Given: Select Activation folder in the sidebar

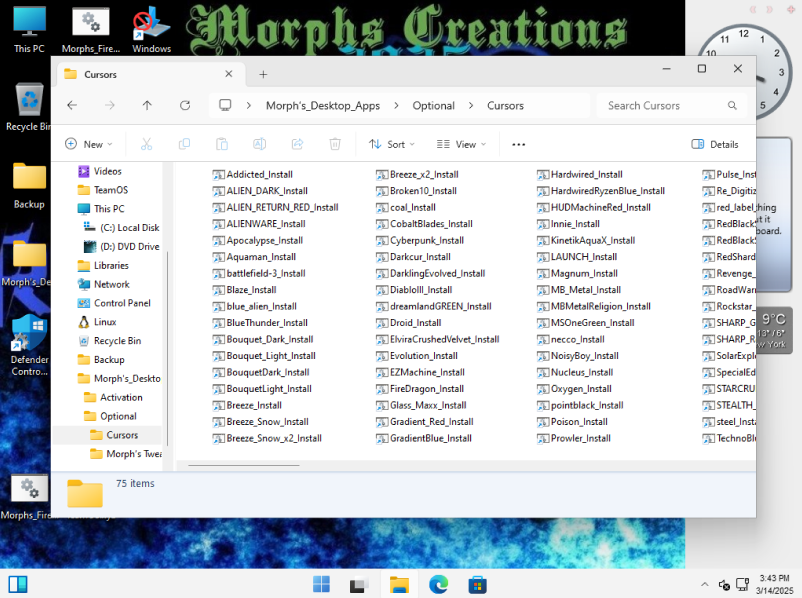Looking at the screenshot, I should [x=121, y=397].
